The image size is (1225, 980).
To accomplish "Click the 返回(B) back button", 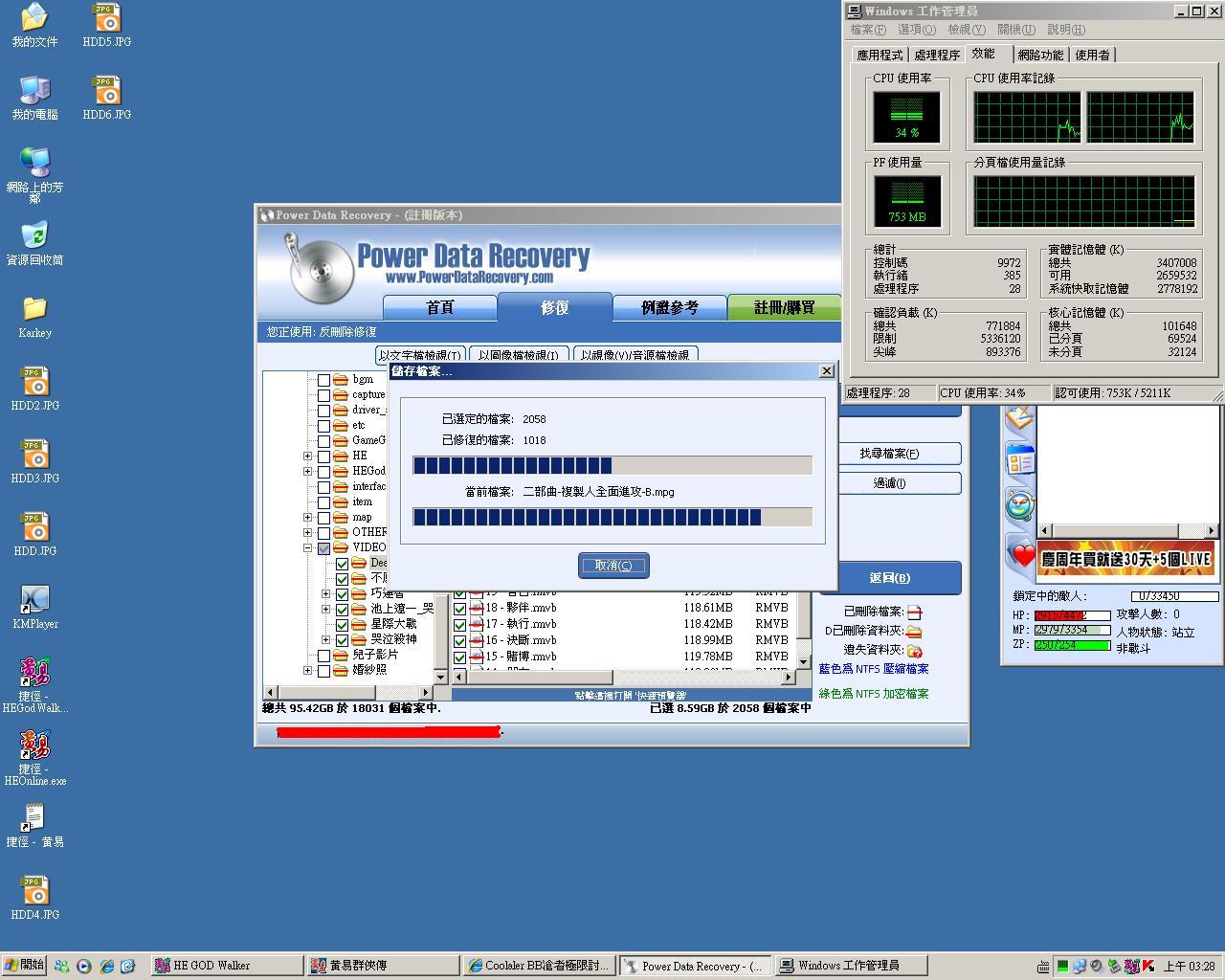I will pos(889,578).
